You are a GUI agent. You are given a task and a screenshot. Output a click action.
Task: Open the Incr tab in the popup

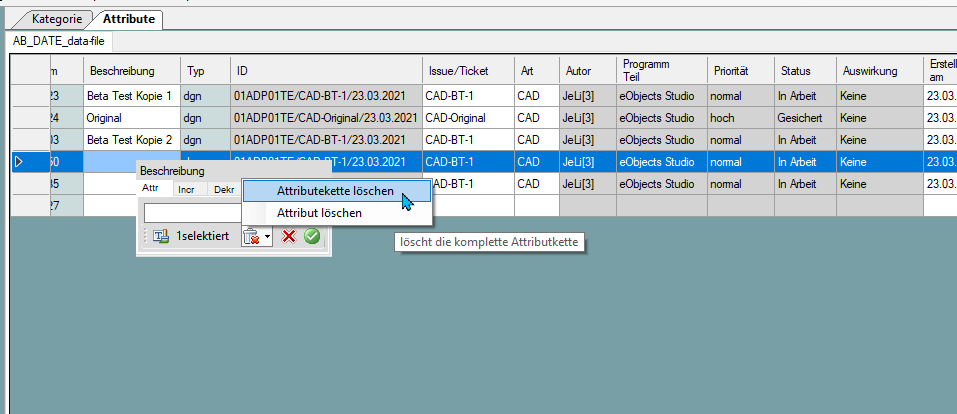(187, 189)
